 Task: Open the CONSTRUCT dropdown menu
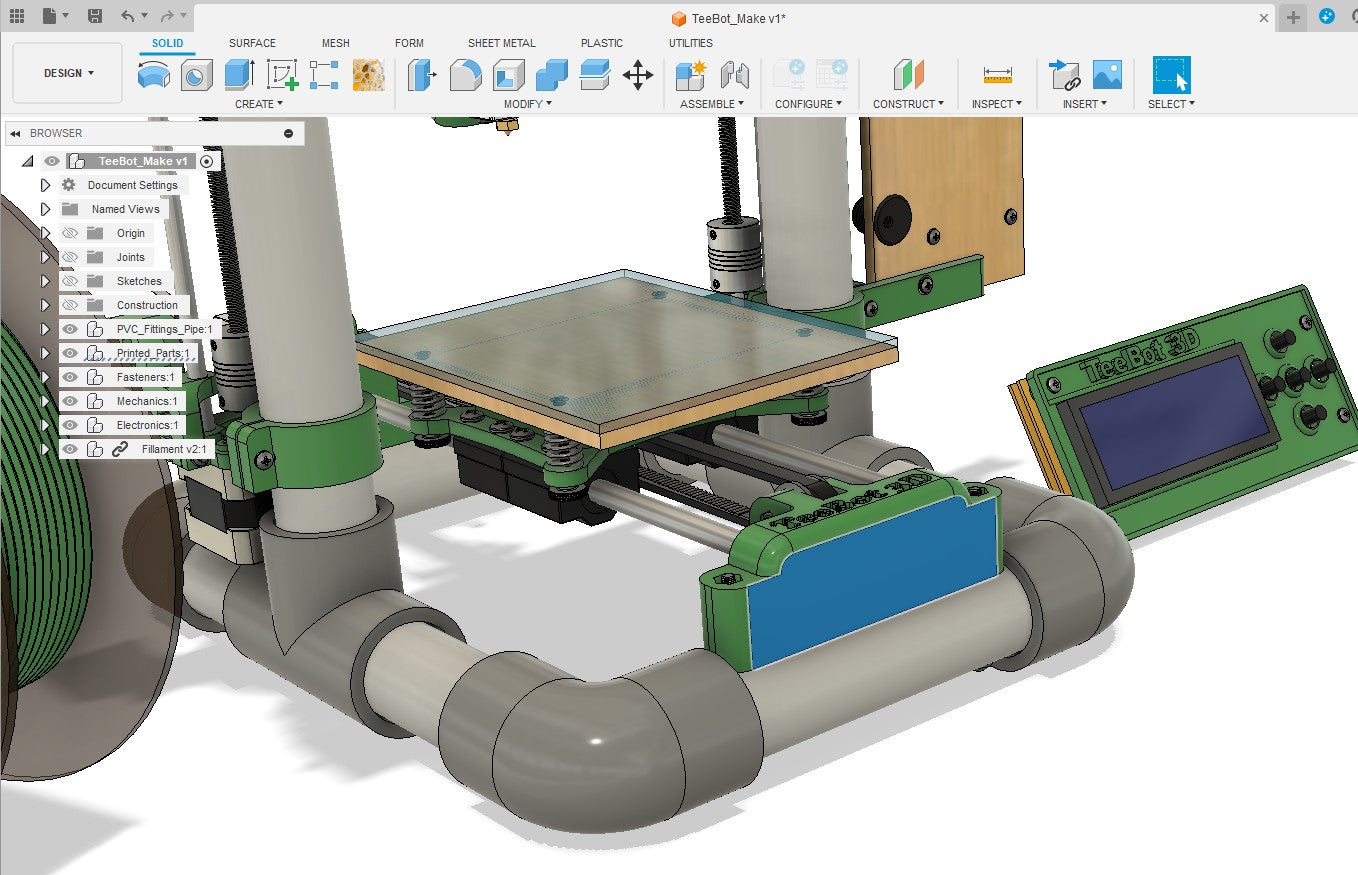909,104
